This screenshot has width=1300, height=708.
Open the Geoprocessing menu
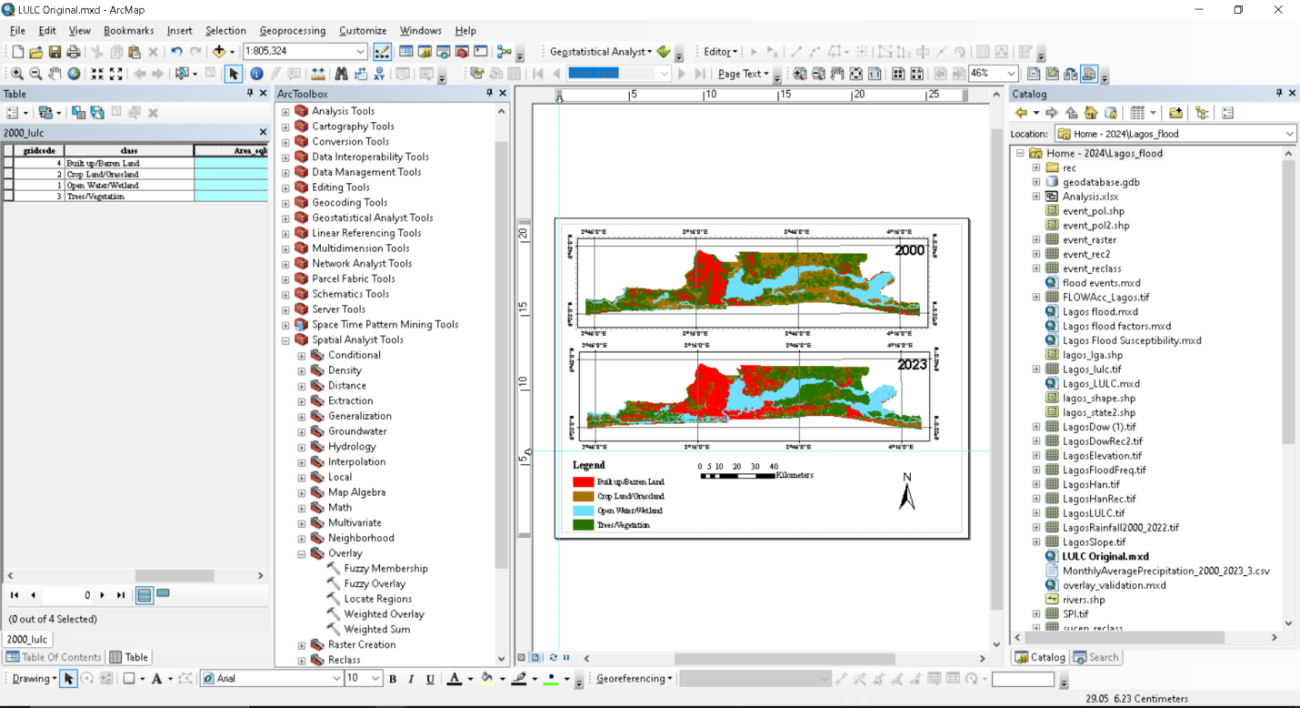(292, 31)
